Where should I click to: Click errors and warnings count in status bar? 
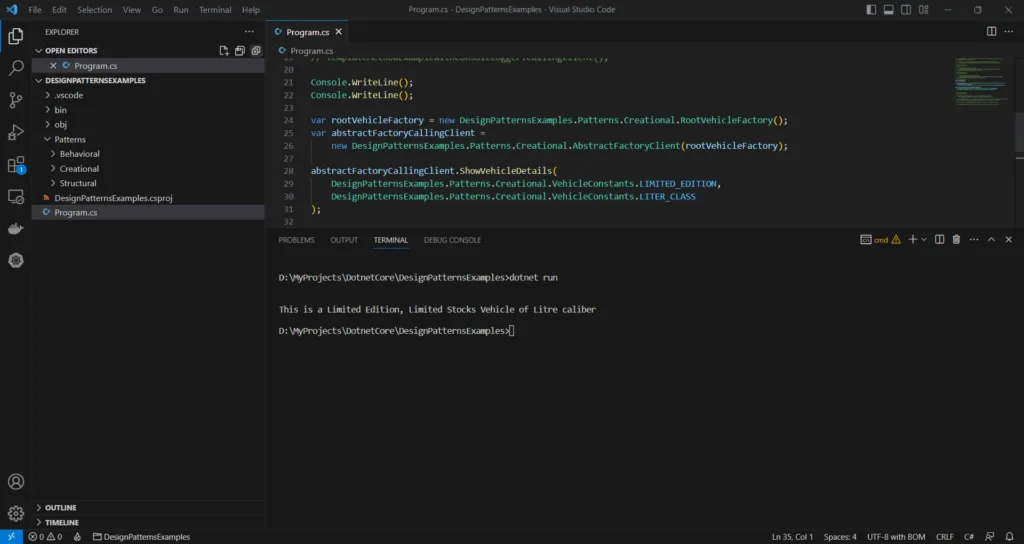[x=45, y=537]
